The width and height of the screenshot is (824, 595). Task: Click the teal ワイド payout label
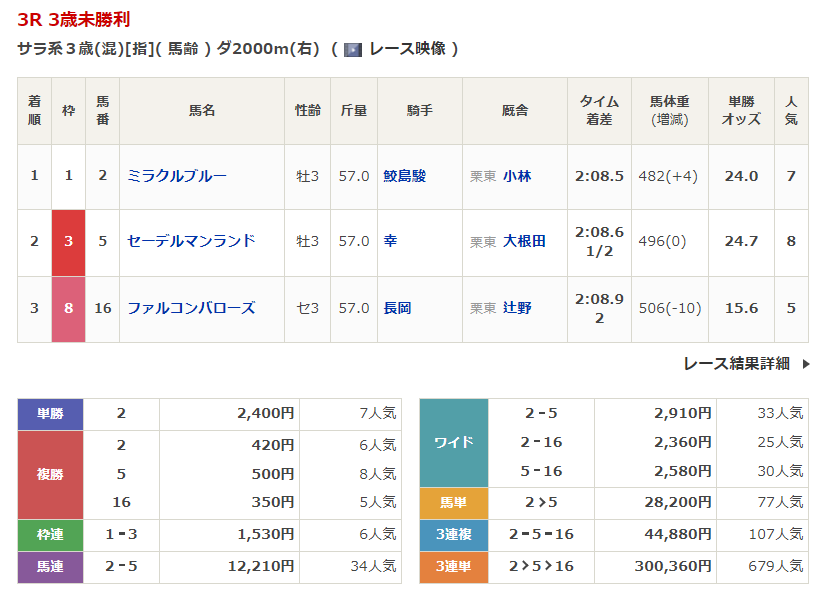pos(453,442)
